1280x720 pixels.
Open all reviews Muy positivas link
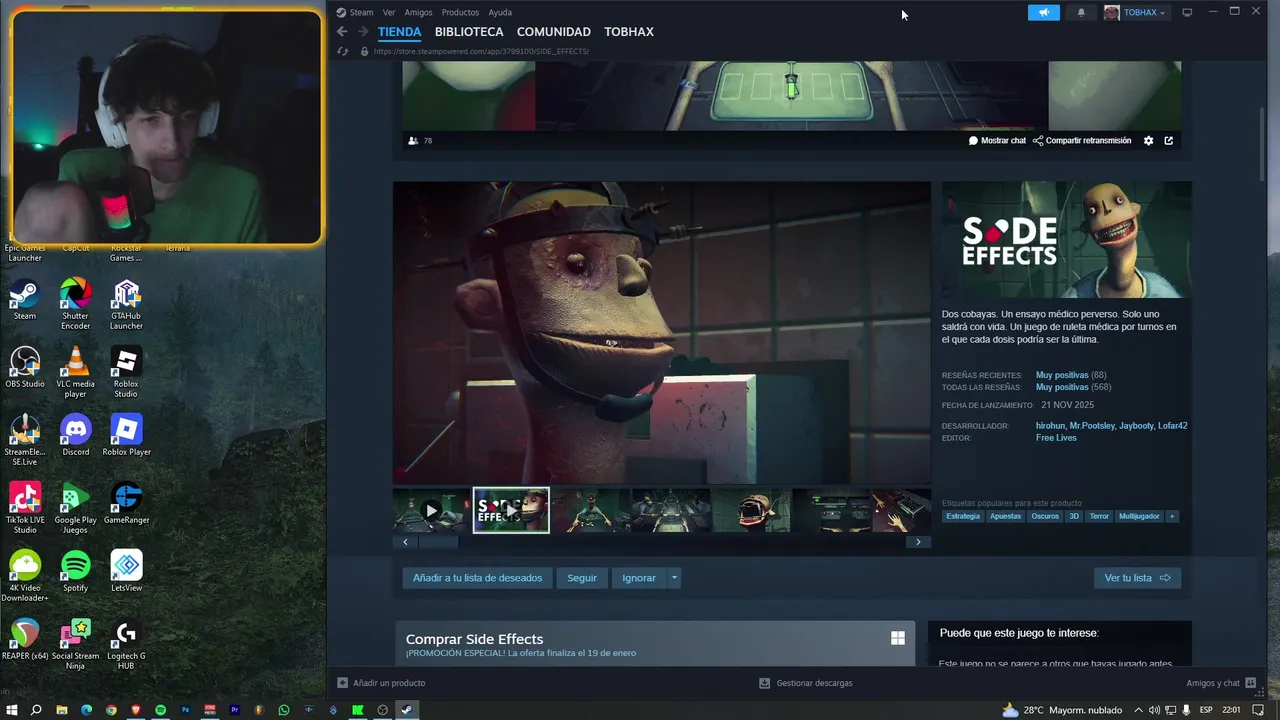(1062, 387)
